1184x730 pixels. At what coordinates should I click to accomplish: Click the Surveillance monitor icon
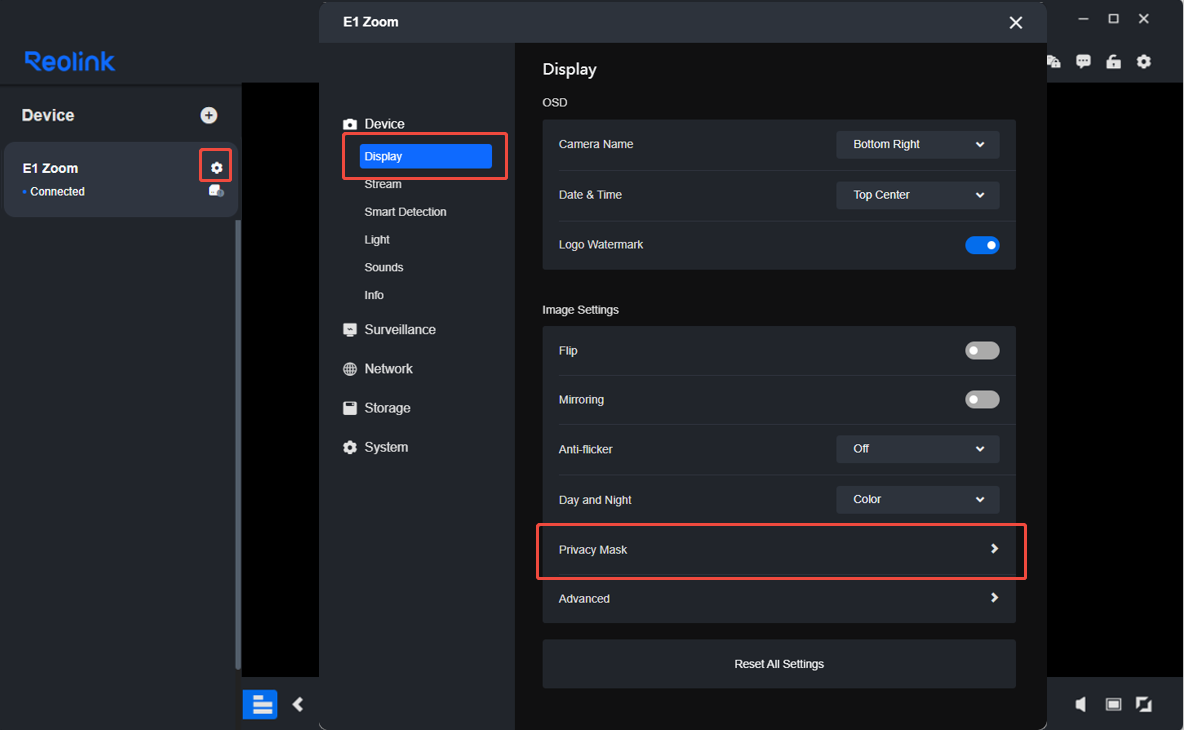point(350,330)
